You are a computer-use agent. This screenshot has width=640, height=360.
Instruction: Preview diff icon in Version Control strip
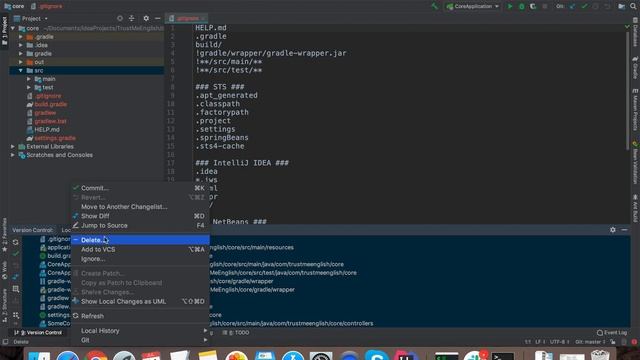(16, 289)
